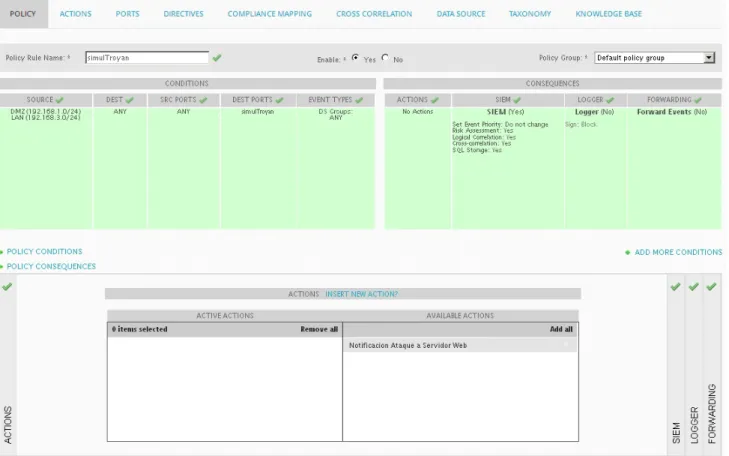Click checkmark above vertical FORWARDING tab

[x=711, y=287]
